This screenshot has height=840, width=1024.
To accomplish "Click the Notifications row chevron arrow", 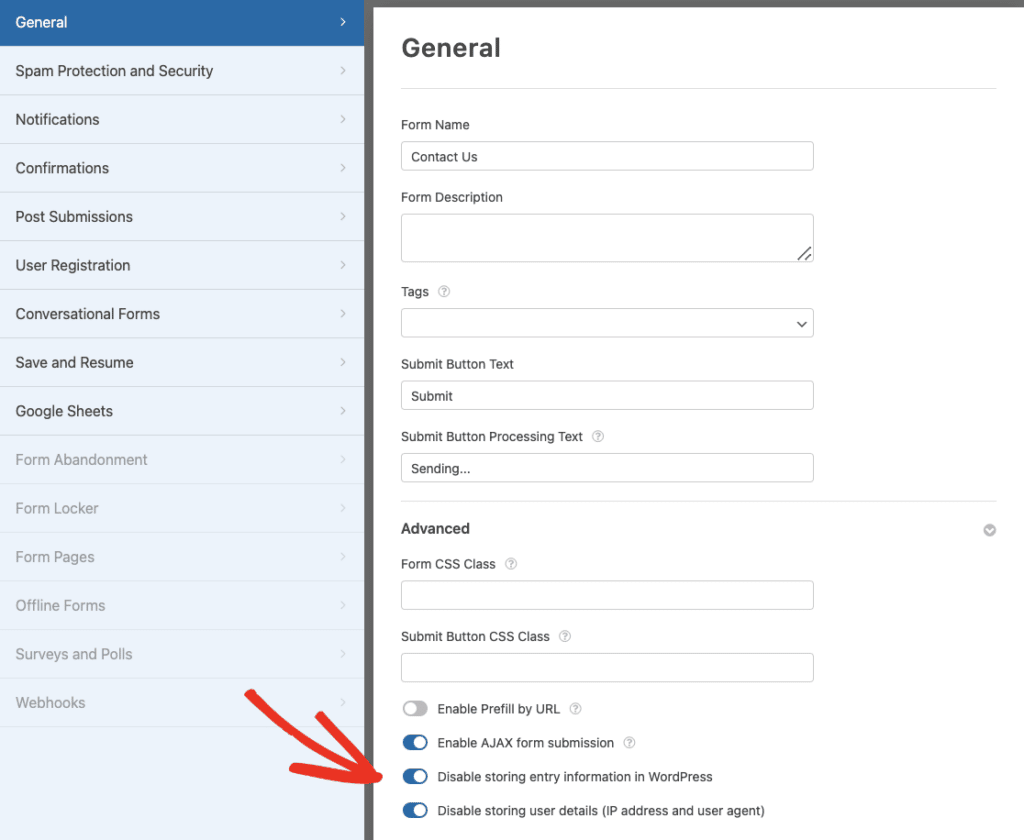I will tap(344, 119).
